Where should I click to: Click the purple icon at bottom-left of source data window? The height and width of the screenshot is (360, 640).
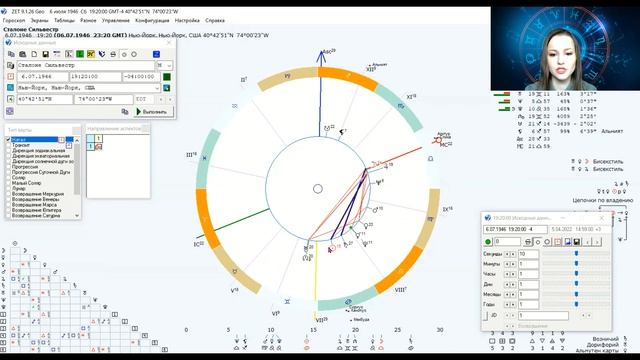coord(10,111)
